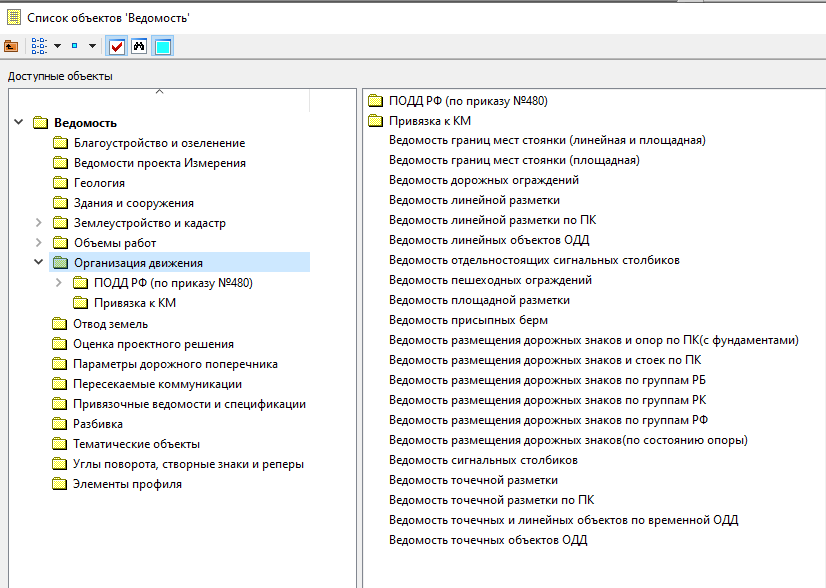
Task: Click Углы поворота, створные знаки folder icon
Action: click(59, 464)
